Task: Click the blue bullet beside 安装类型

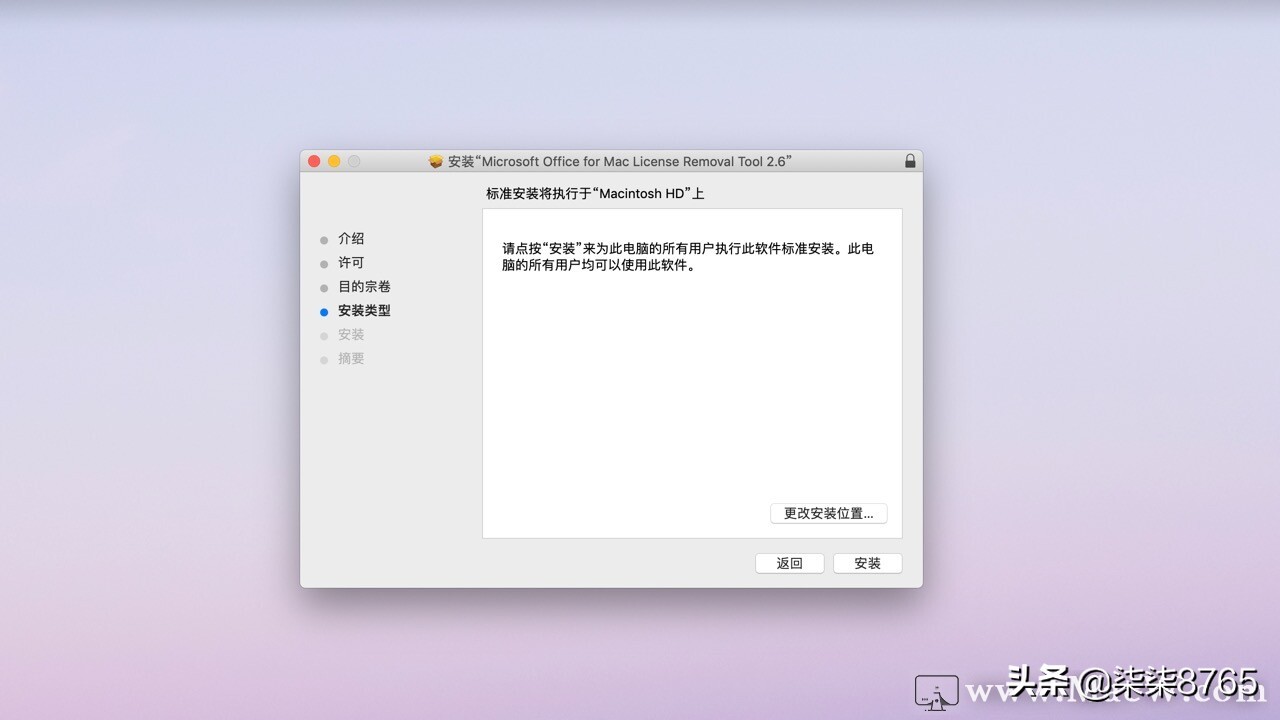Action: coord(324,312)
